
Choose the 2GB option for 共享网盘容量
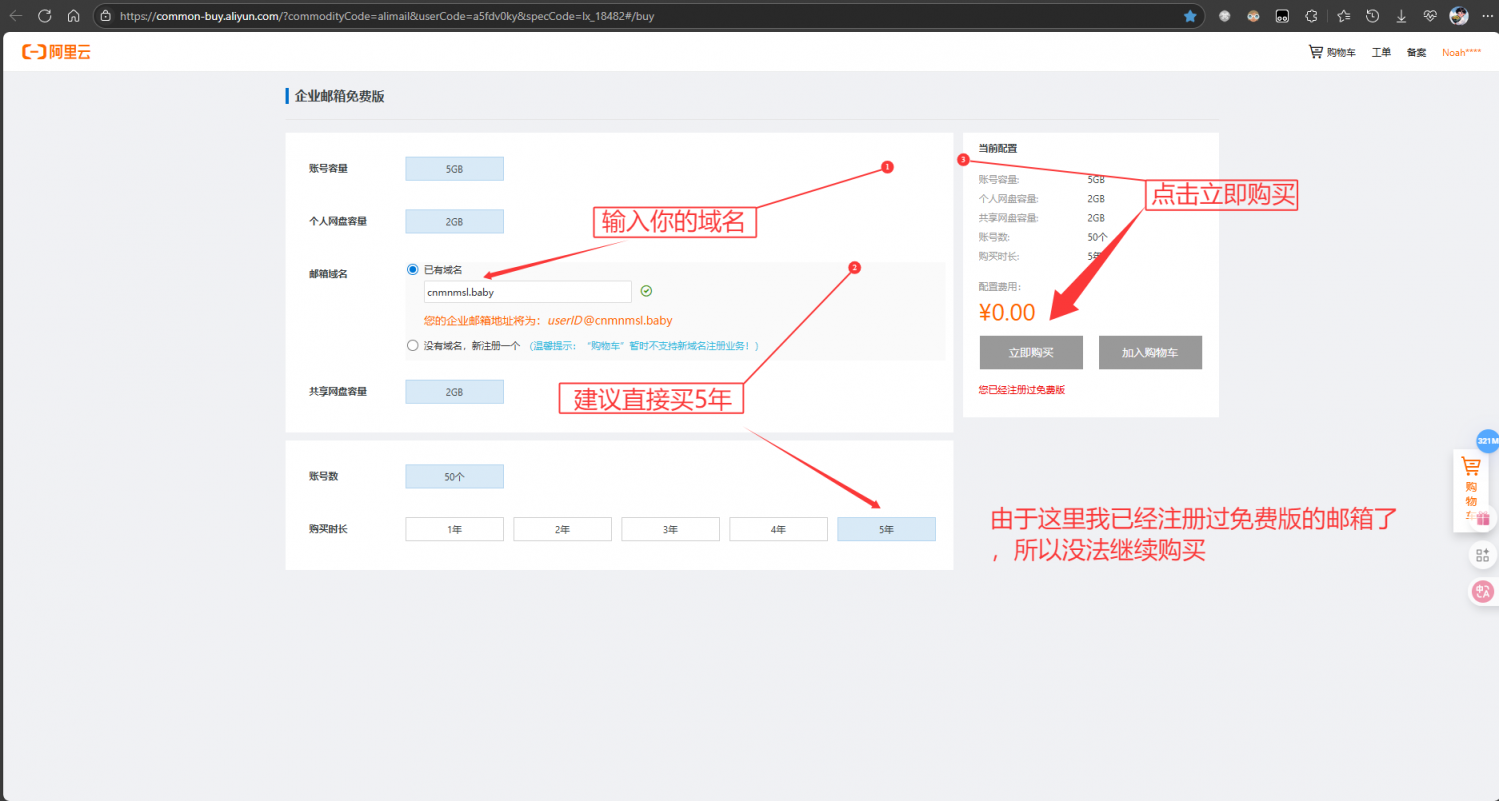point(454,392)
